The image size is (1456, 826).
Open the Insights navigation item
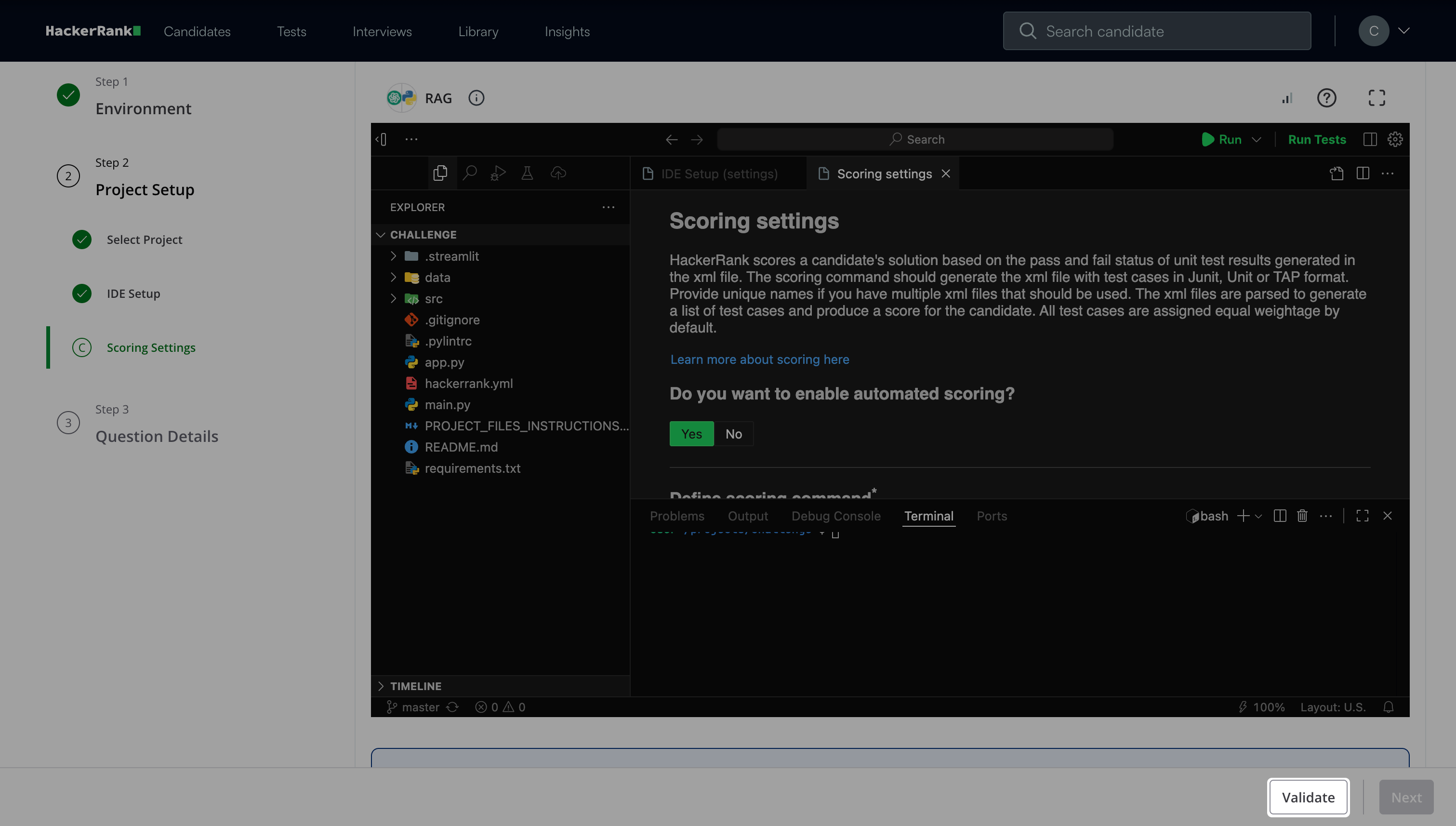tap(567, 31)
